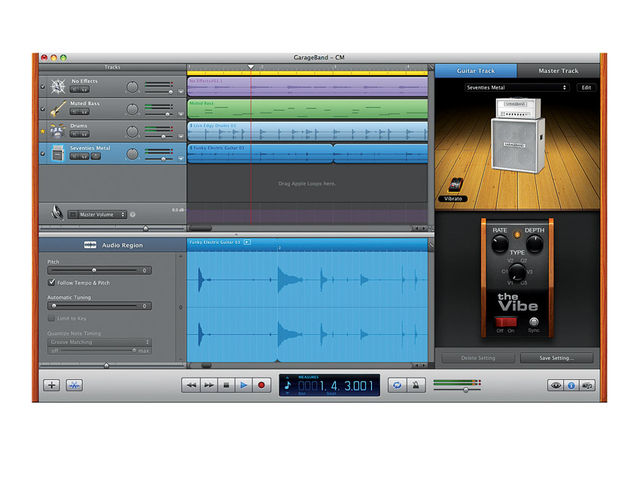Screen dimensions: 640x480
Task: Click the Tracks column header
Action: 112,67
